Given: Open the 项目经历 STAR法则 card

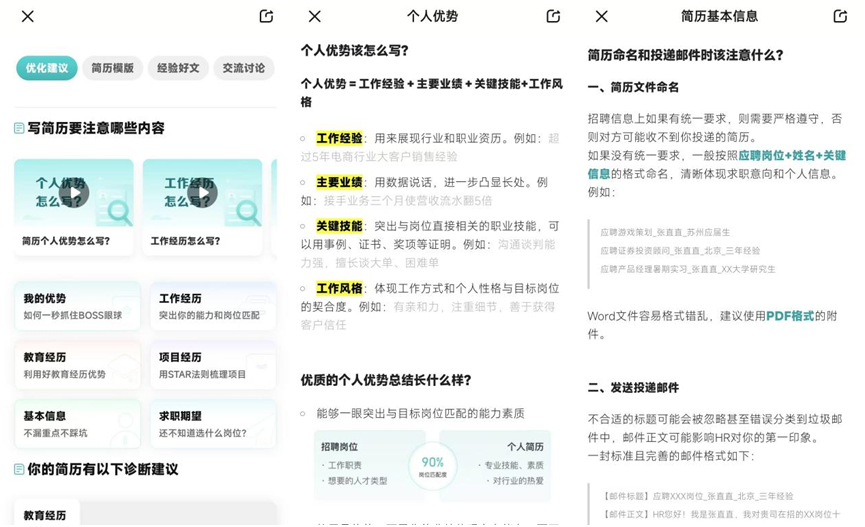Looking at the screenshot, I should click(x=213, y=365).
